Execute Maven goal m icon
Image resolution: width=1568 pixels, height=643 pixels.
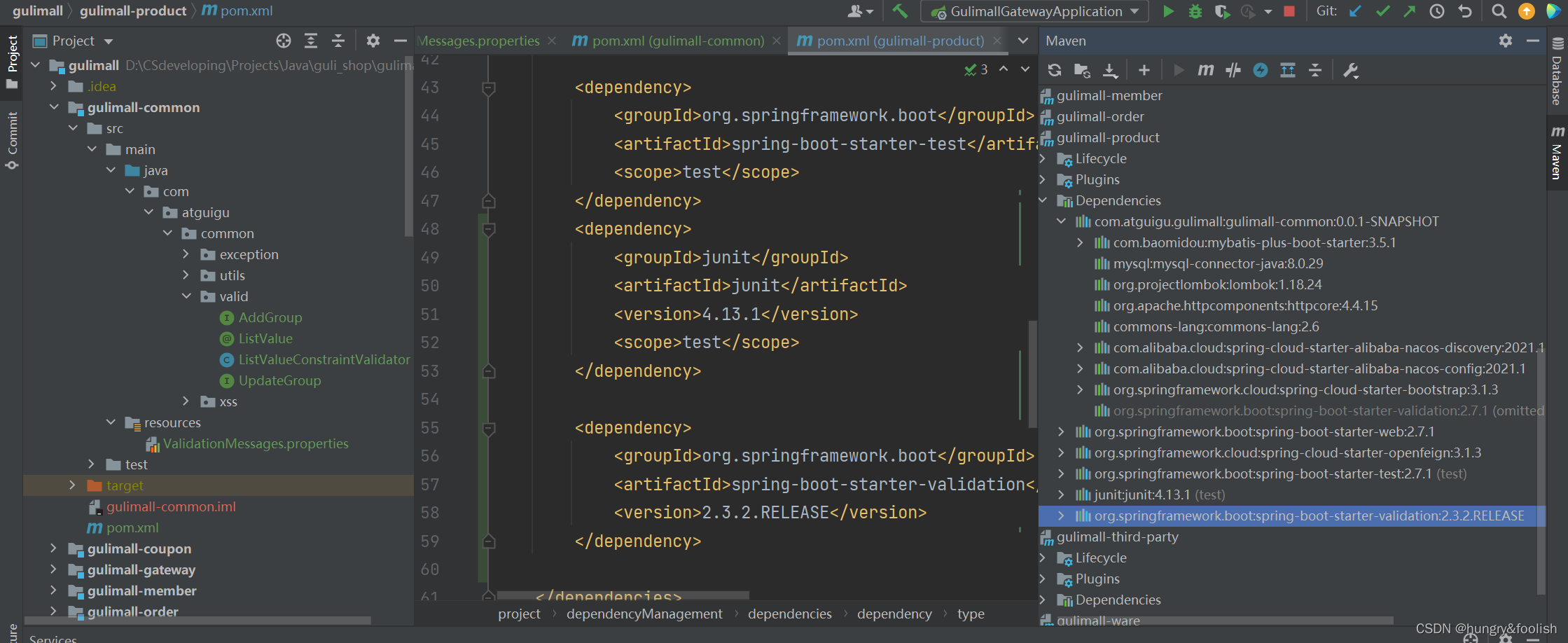click(1206, 70)
